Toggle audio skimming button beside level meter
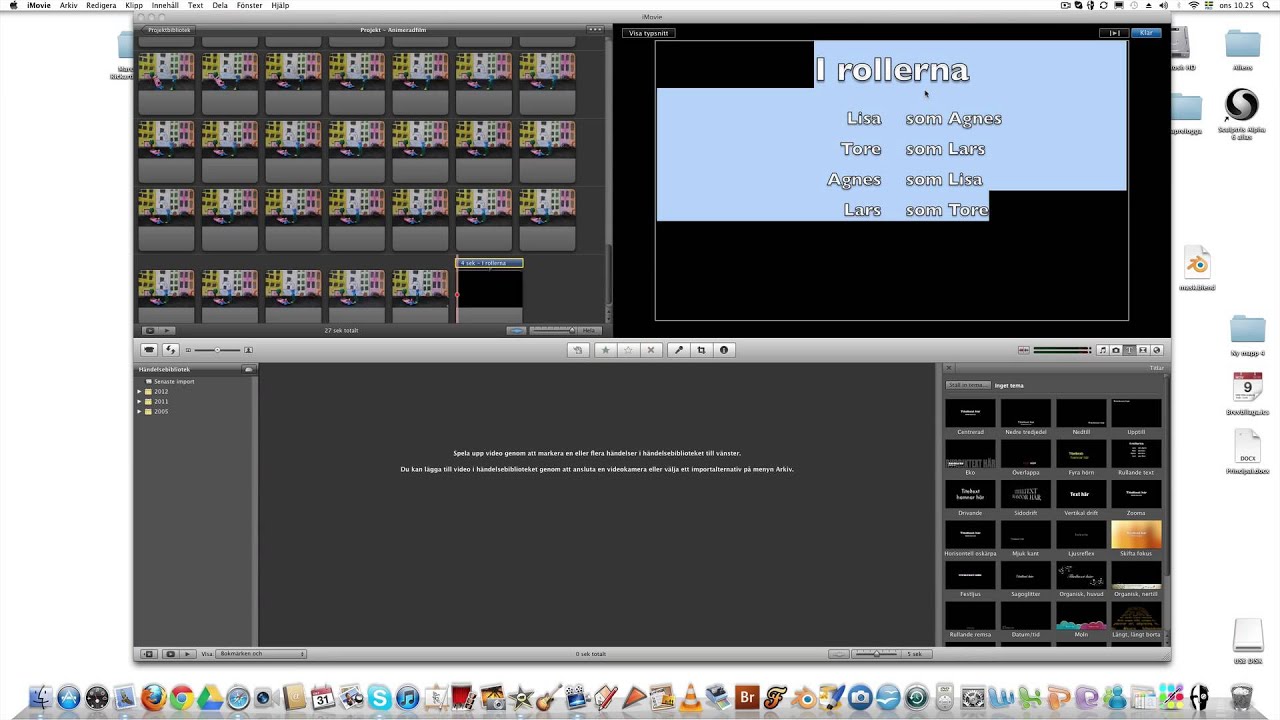This screenshot has height=720, width=1280. click(1023, 350)
